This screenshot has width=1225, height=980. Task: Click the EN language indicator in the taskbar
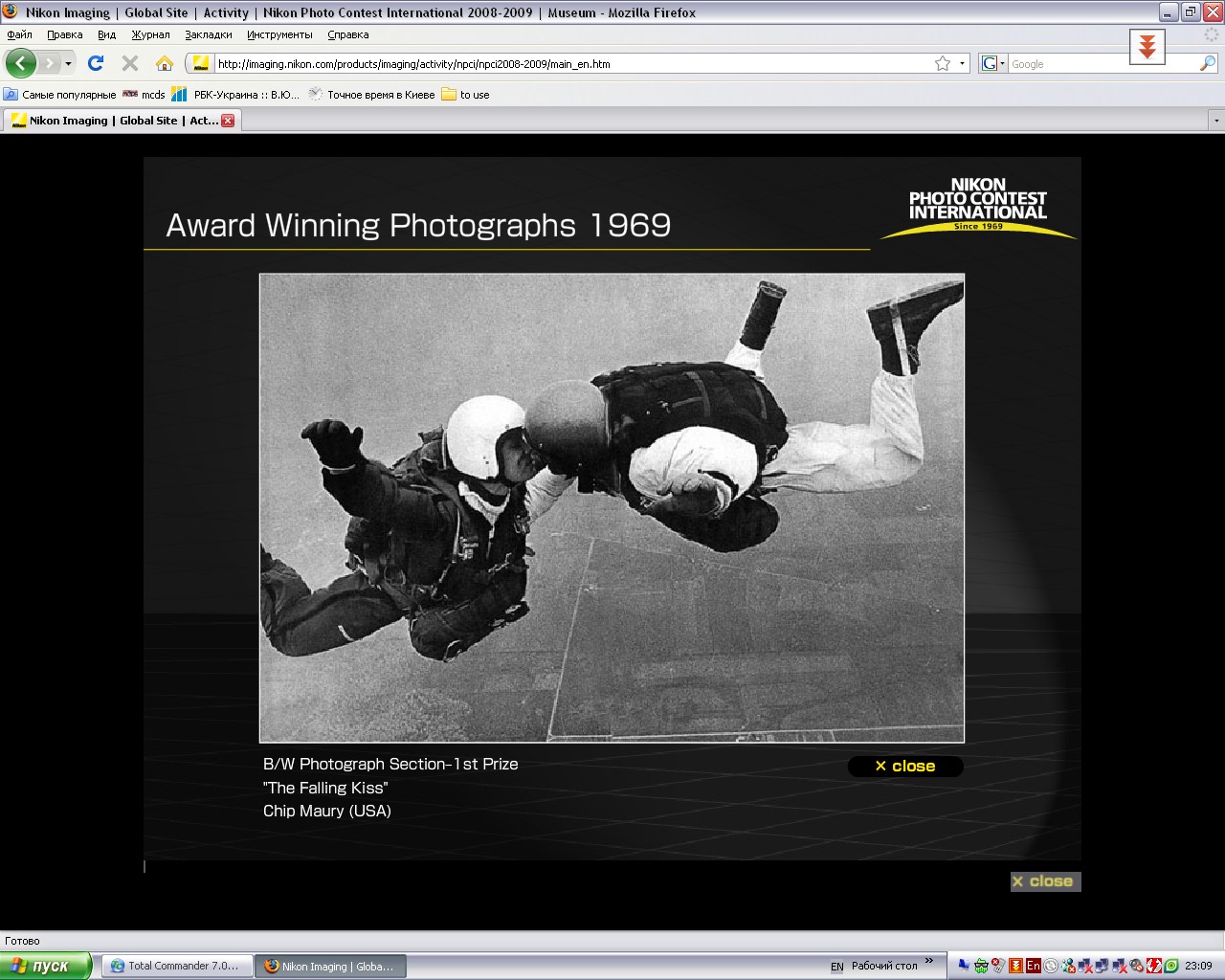pyautogui.click(x=837, y=967)
